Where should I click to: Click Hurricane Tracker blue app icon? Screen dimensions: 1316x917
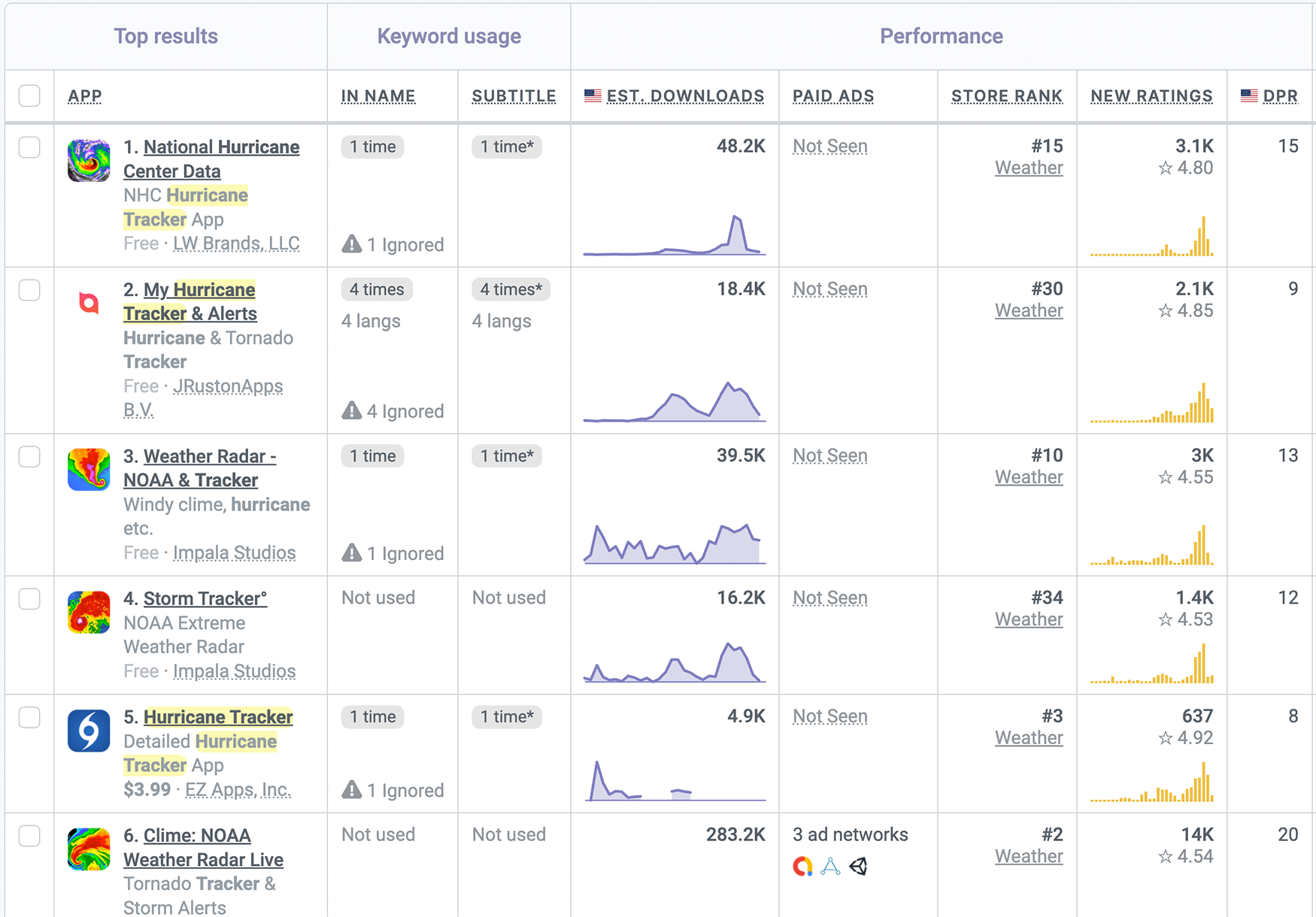(x=89, y=731)
